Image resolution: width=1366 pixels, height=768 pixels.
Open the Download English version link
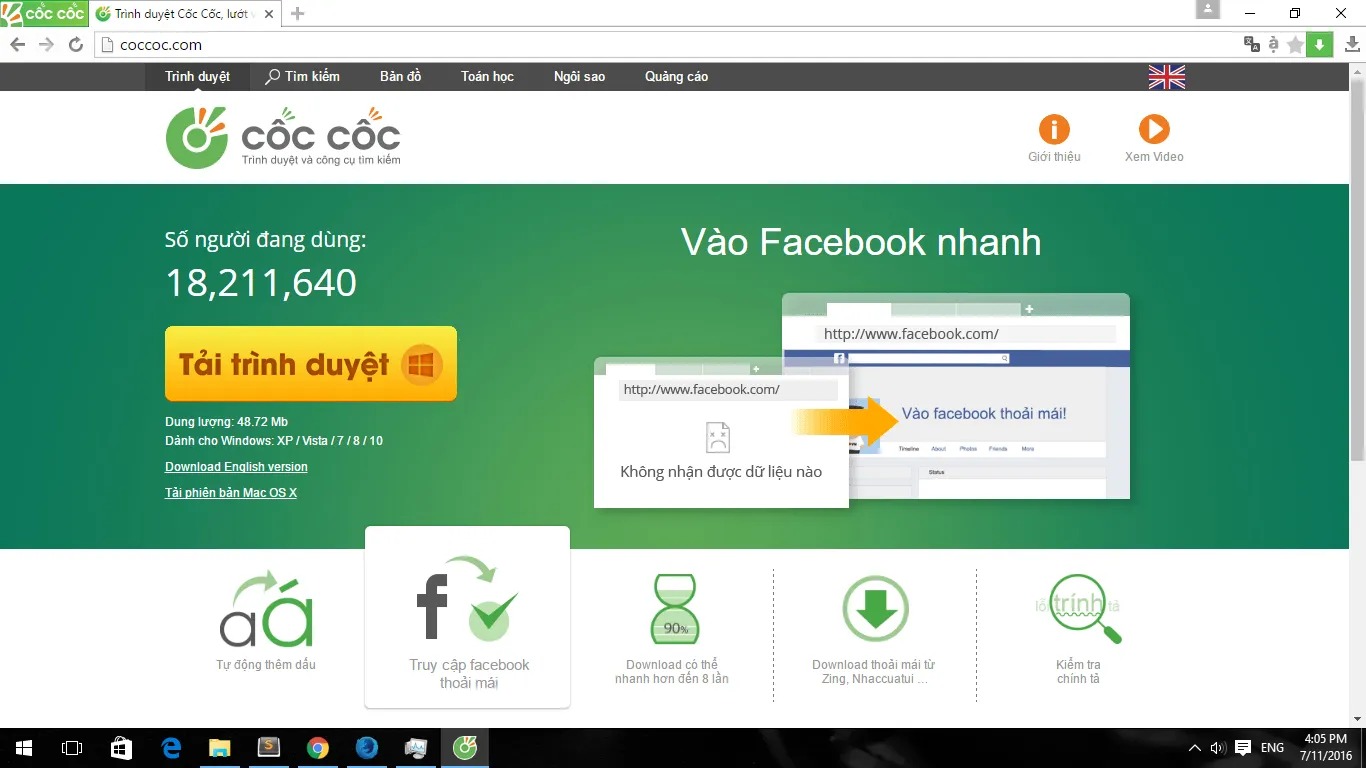(x=236, y=466)
